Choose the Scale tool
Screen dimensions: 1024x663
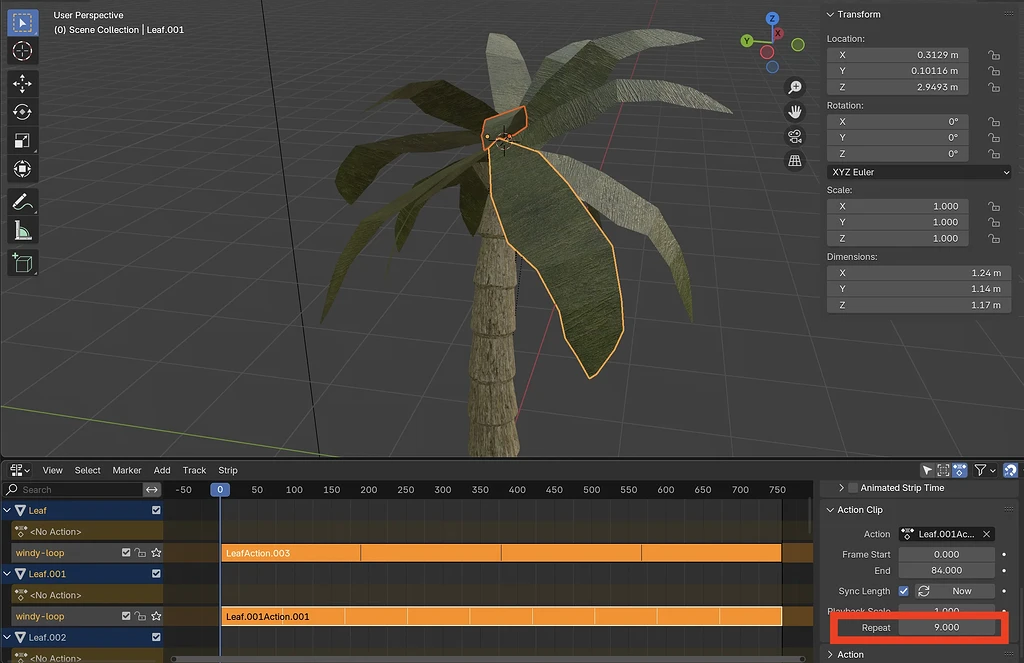tap(22, 140)
